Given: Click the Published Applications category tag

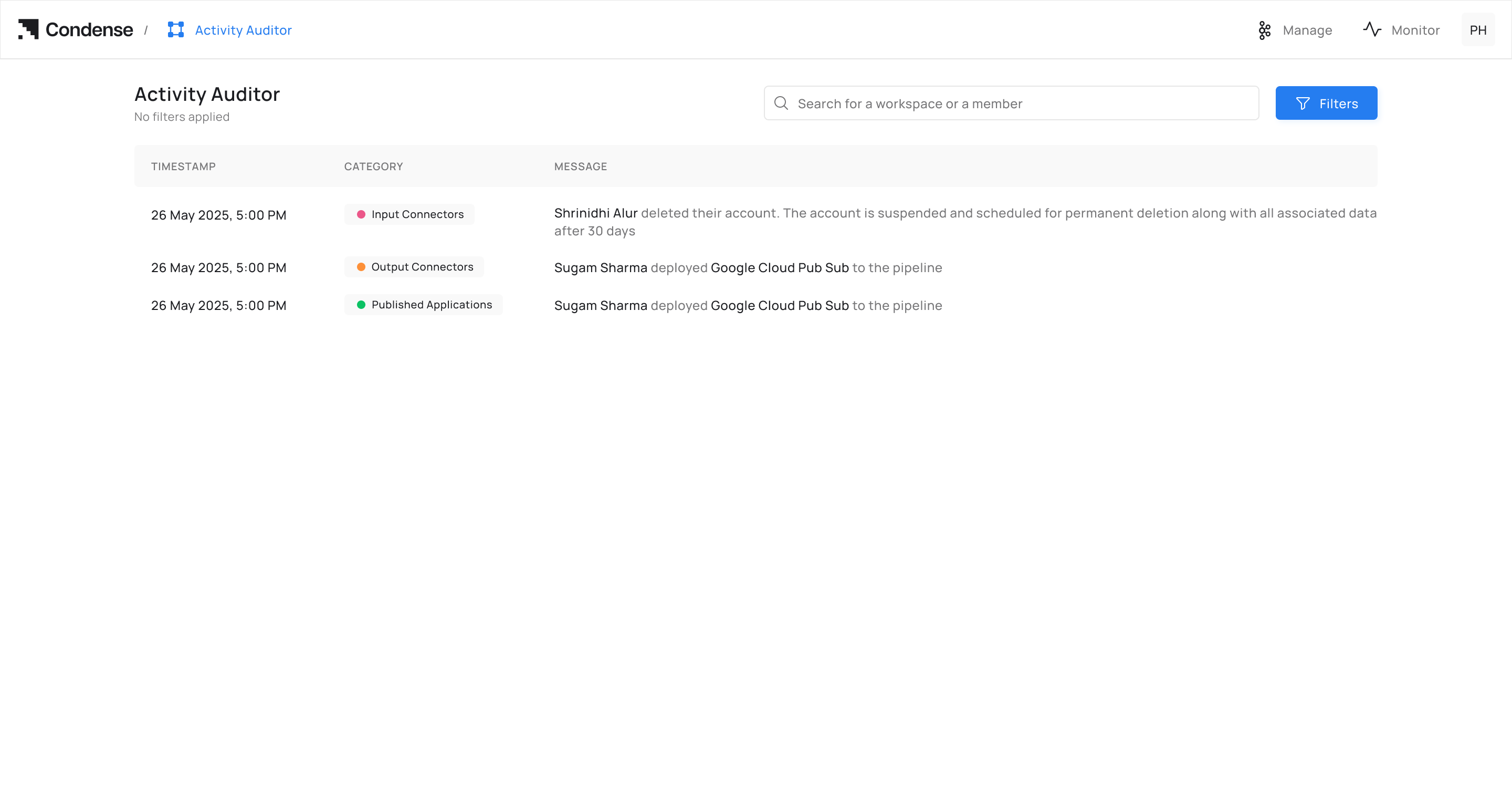Looking at the screenshot, I should pos(424,305).
